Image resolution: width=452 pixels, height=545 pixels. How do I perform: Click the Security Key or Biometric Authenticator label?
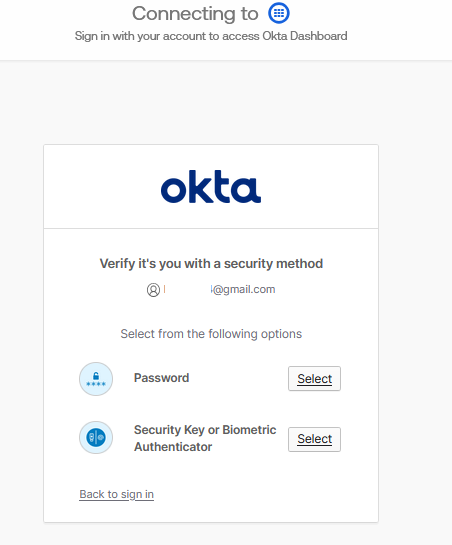205,438
